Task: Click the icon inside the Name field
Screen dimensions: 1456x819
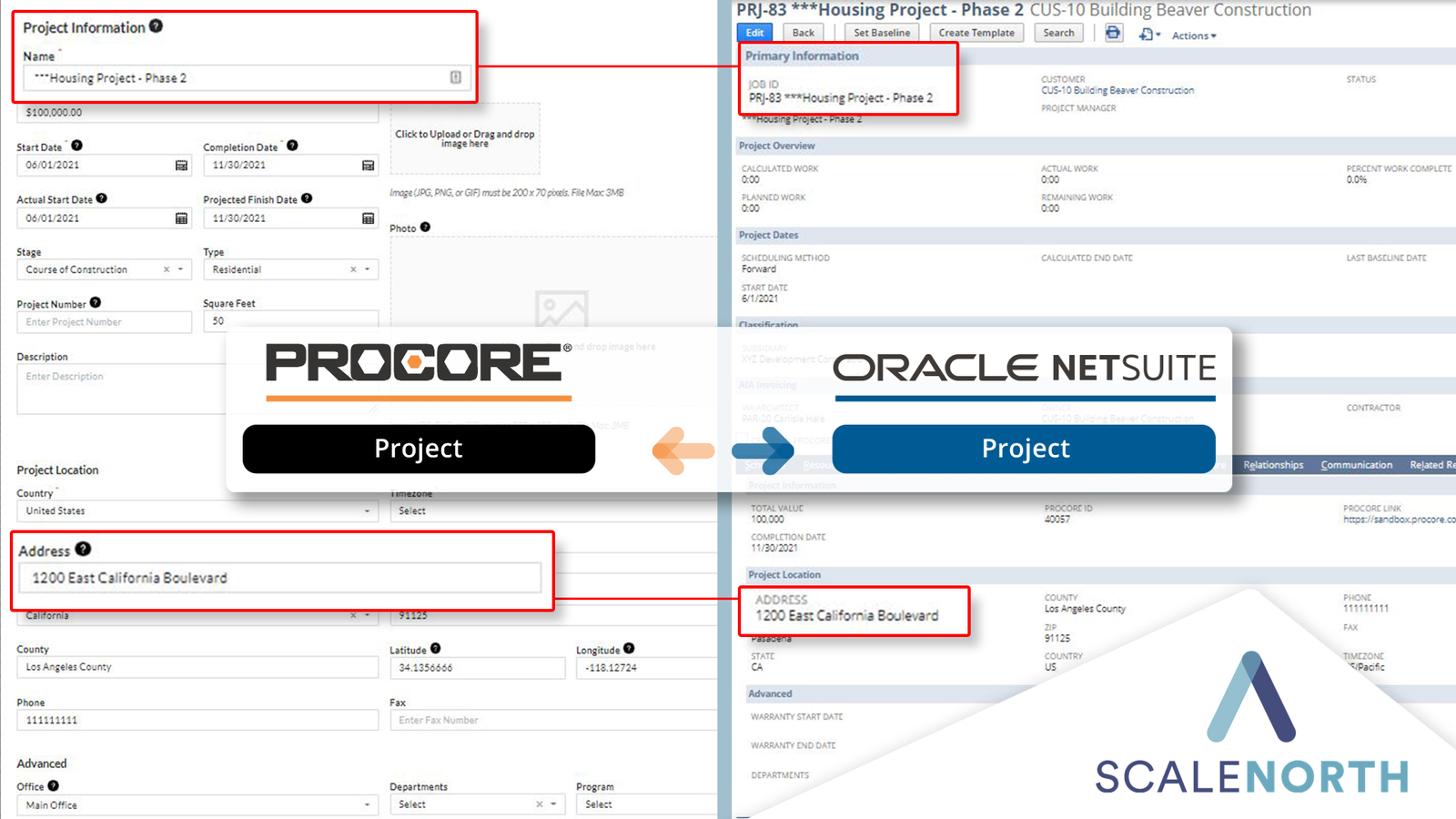Action: point(456,77)
